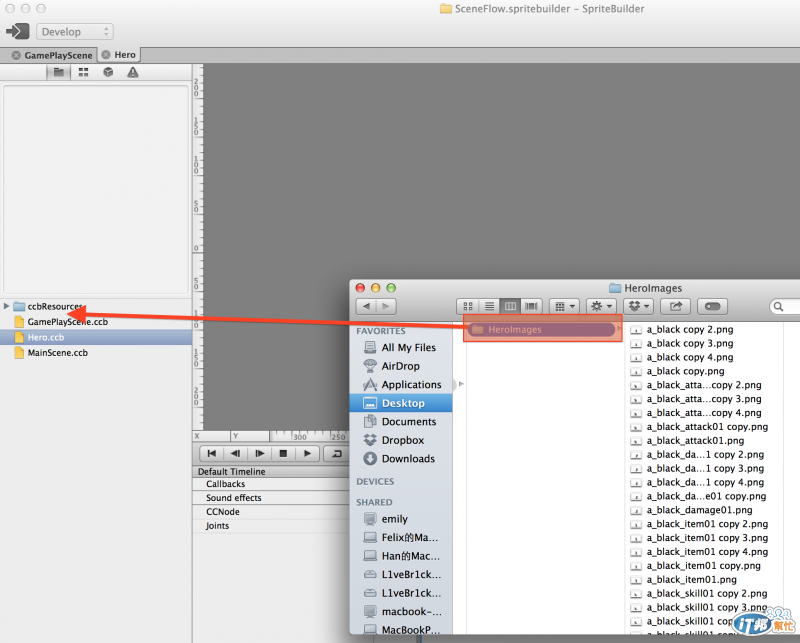Select Felix的Ma... shared computer

pos(401,537)
